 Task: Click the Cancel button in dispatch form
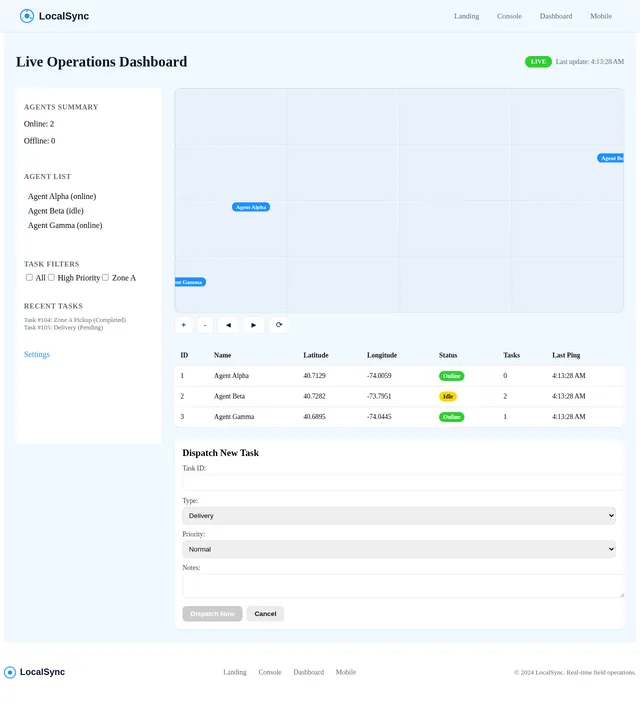pyautogui.click(x=265, y=614)
